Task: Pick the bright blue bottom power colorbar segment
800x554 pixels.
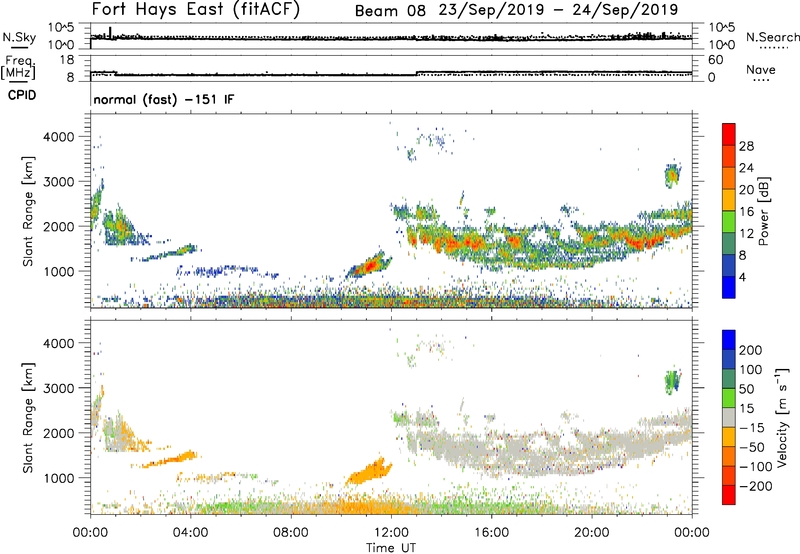Action: click(x=729, y=287)
